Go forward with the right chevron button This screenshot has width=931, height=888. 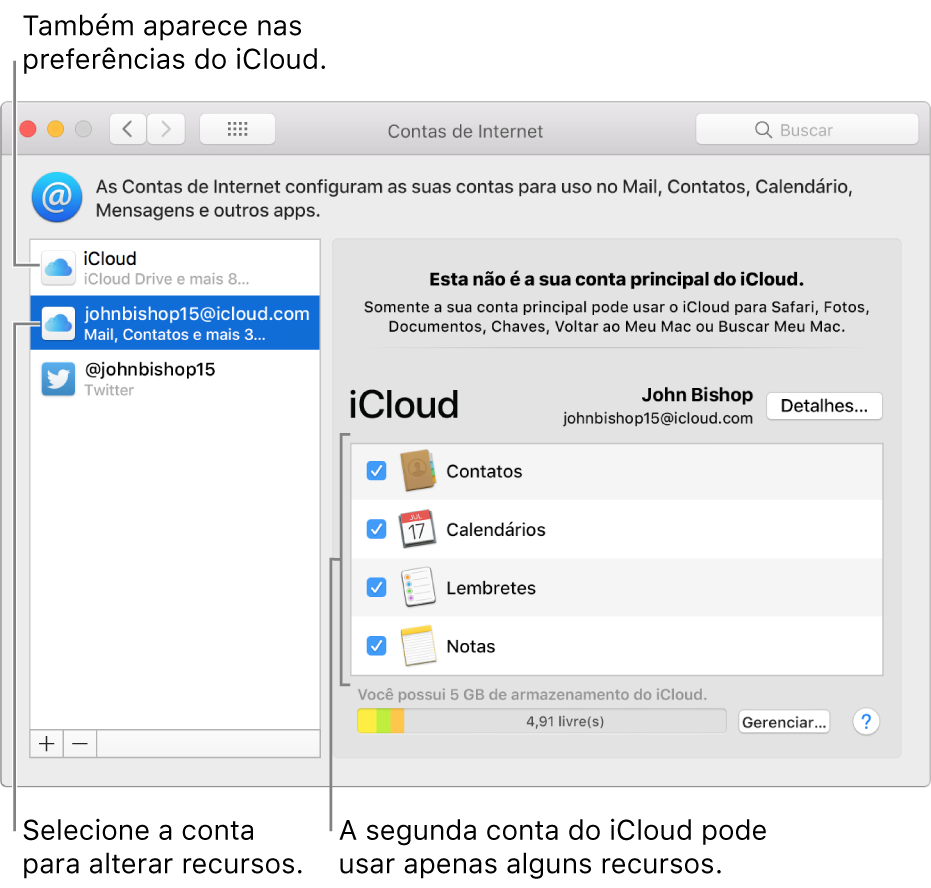coord(166,129)
